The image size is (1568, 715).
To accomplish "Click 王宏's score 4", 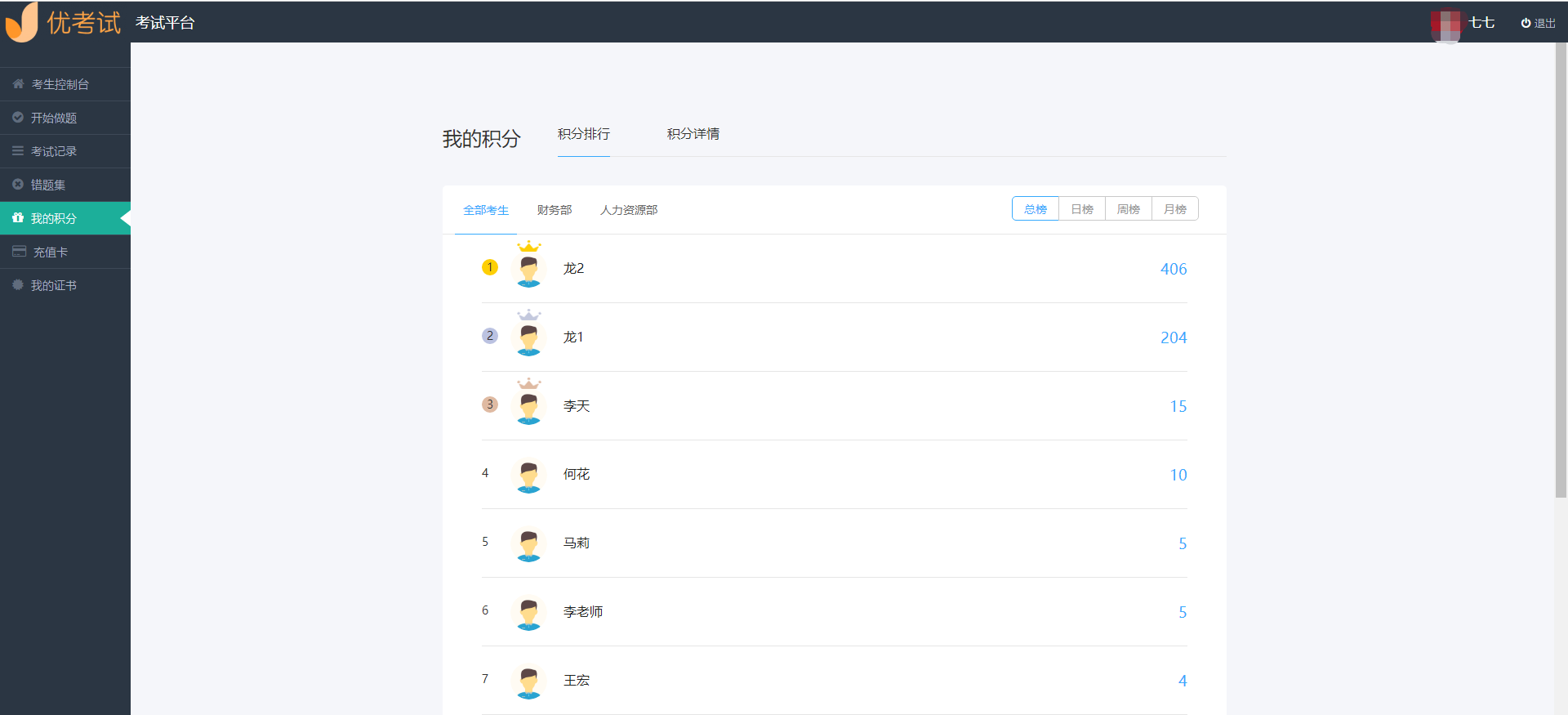I will pyautogui.click(x=1183, y=681).
